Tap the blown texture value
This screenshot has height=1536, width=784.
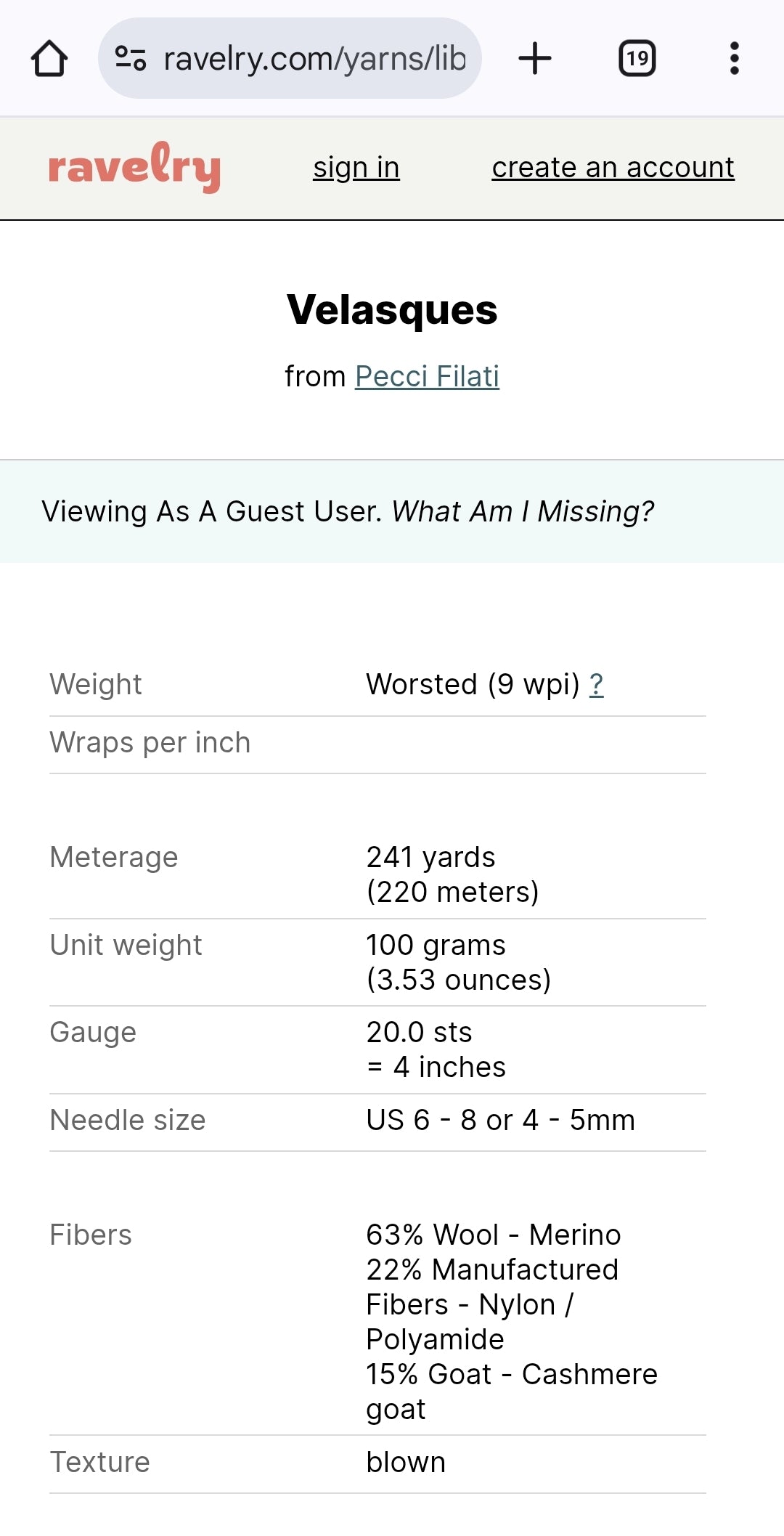[x=406, y=1462]
